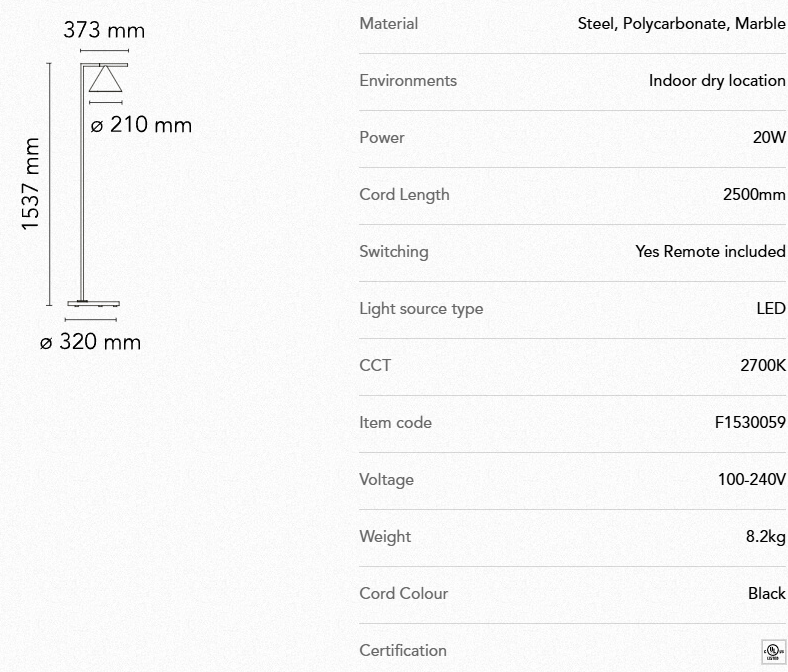Viewport: 788px width, 672px height.
Task: Select the Steel, Polycarbonate, Marble value
Action: tap(681, 23)
